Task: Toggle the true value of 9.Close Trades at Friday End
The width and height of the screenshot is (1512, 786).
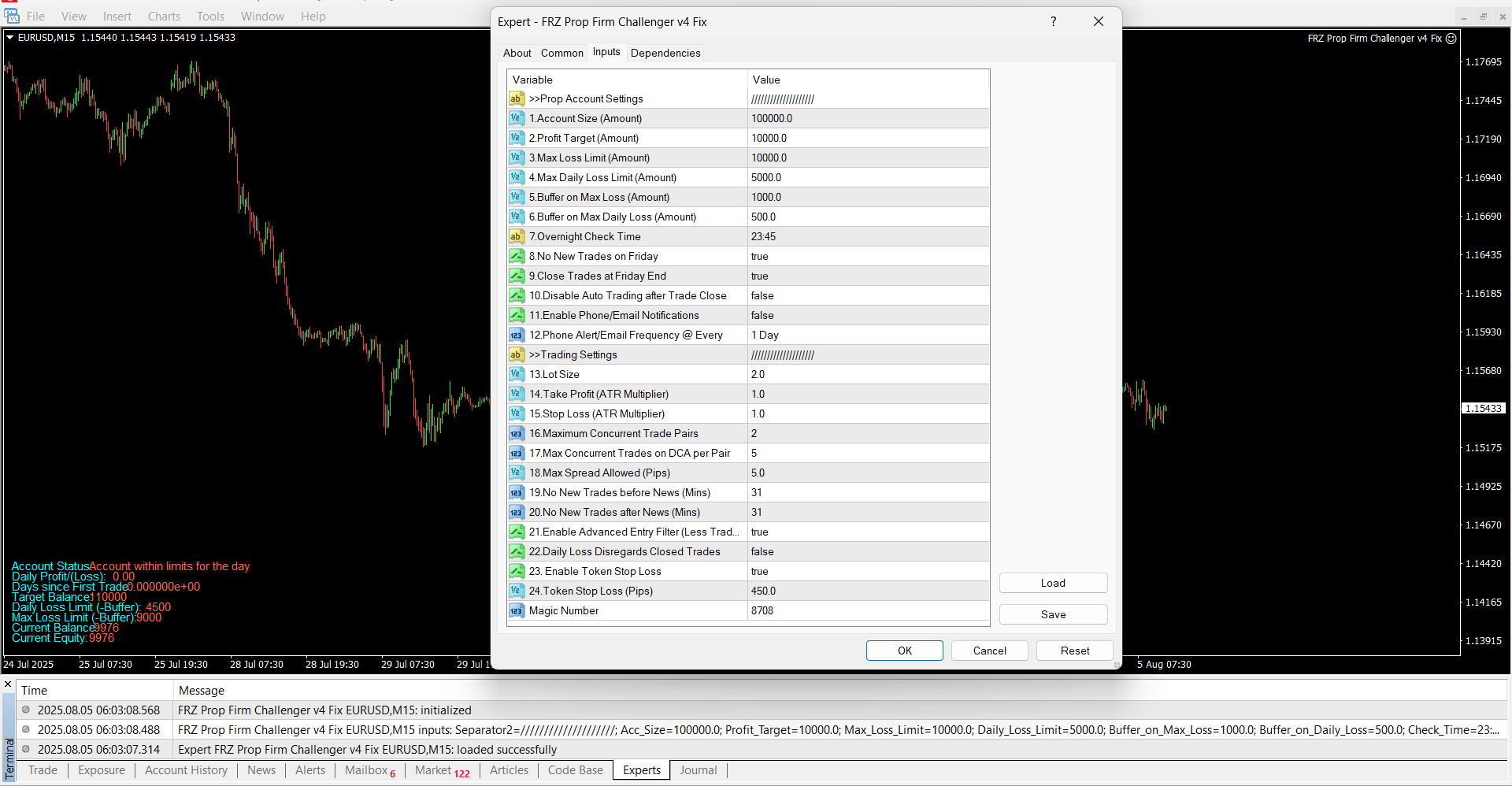Action: (x=866, y=276)
